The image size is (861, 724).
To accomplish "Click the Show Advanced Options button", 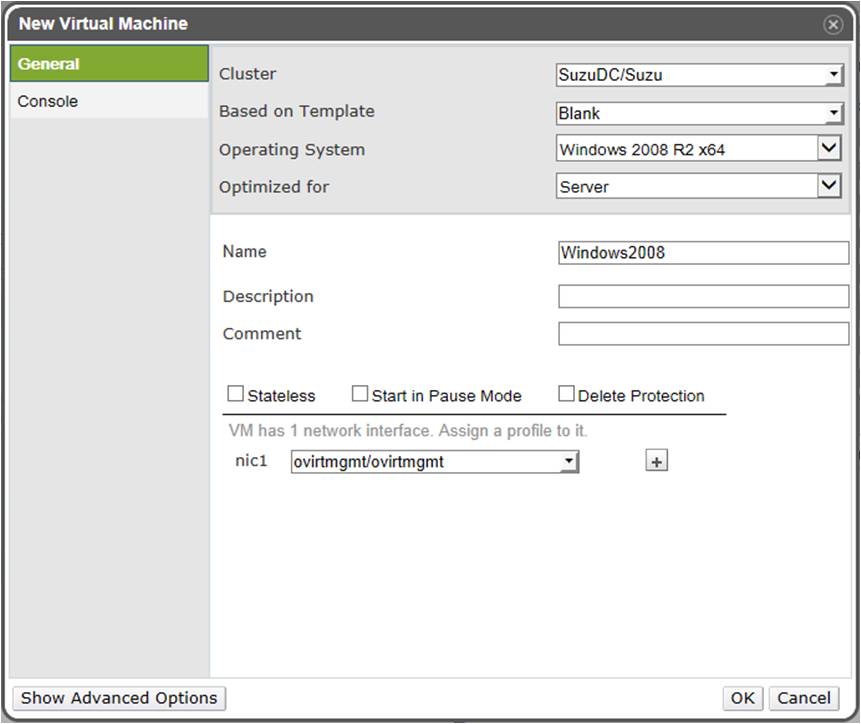I will (x=119, y=698).
